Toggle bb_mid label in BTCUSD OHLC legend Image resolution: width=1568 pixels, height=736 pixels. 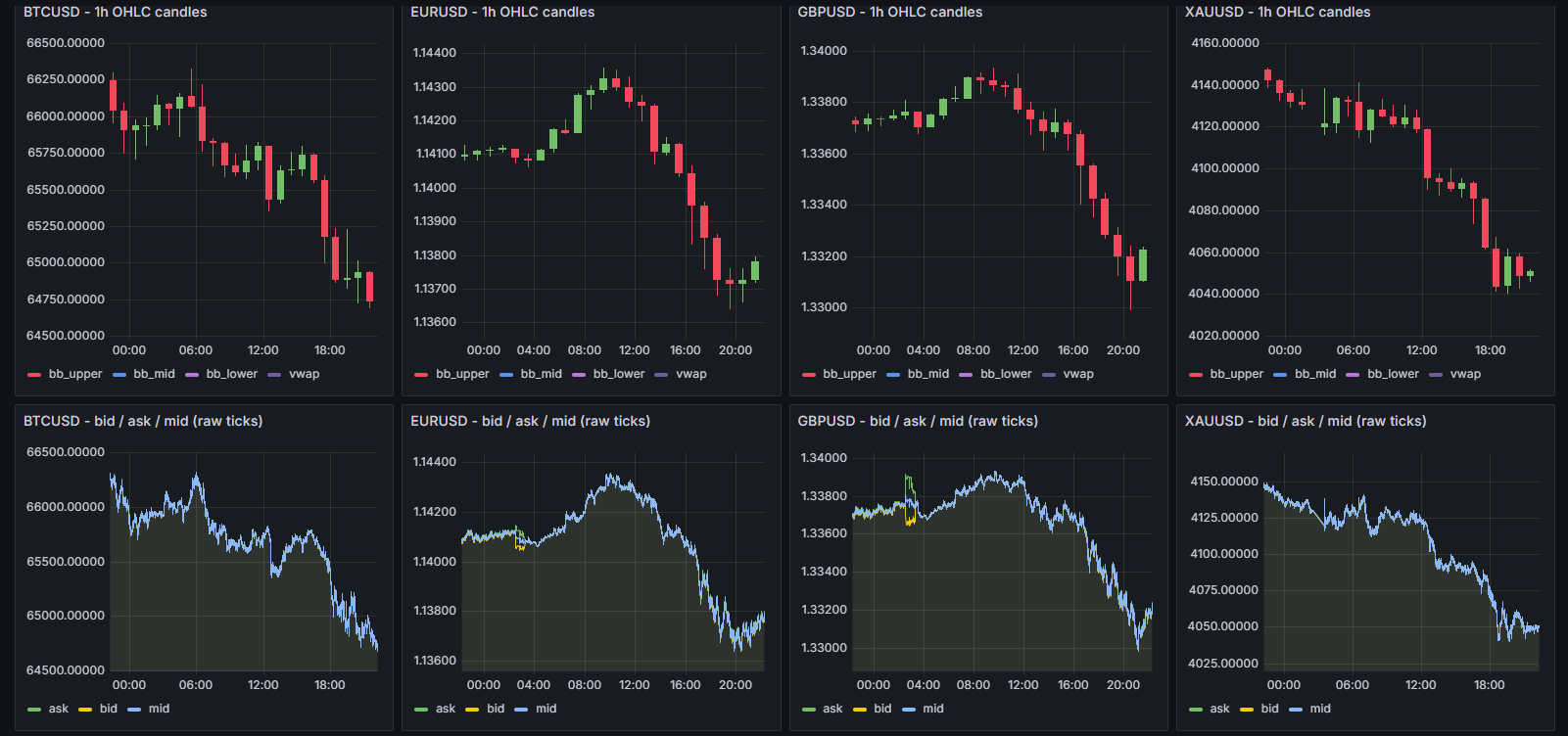coord(154,374)
